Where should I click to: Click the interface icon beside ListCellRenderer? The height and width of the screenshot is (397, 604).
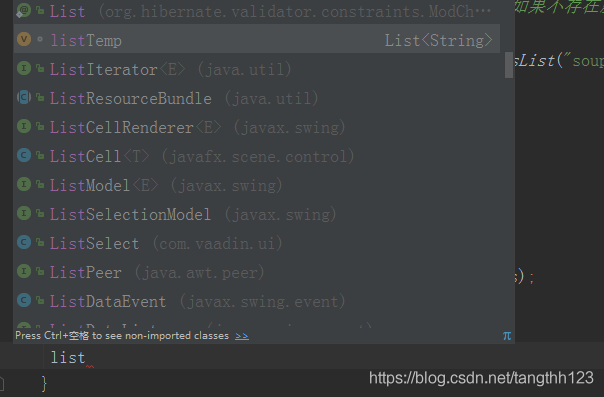[24, 126]
